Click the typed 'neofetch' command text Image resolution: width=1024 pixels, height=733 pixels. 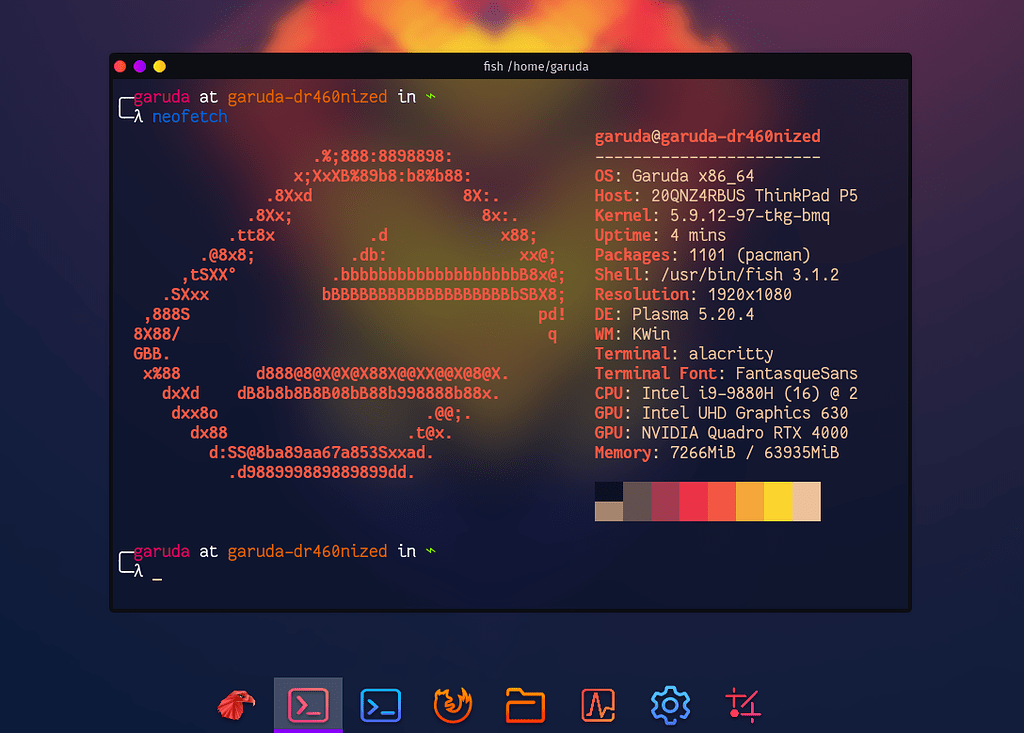[x=189, y=117]
